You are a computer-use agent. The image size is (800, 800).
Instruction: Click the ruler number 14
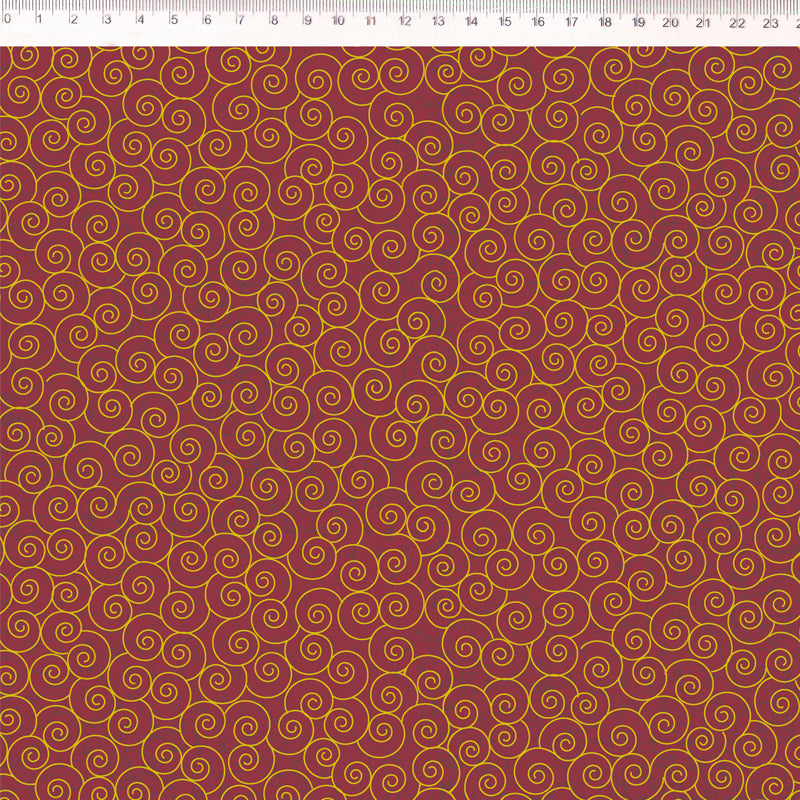(x=471, y=21)
